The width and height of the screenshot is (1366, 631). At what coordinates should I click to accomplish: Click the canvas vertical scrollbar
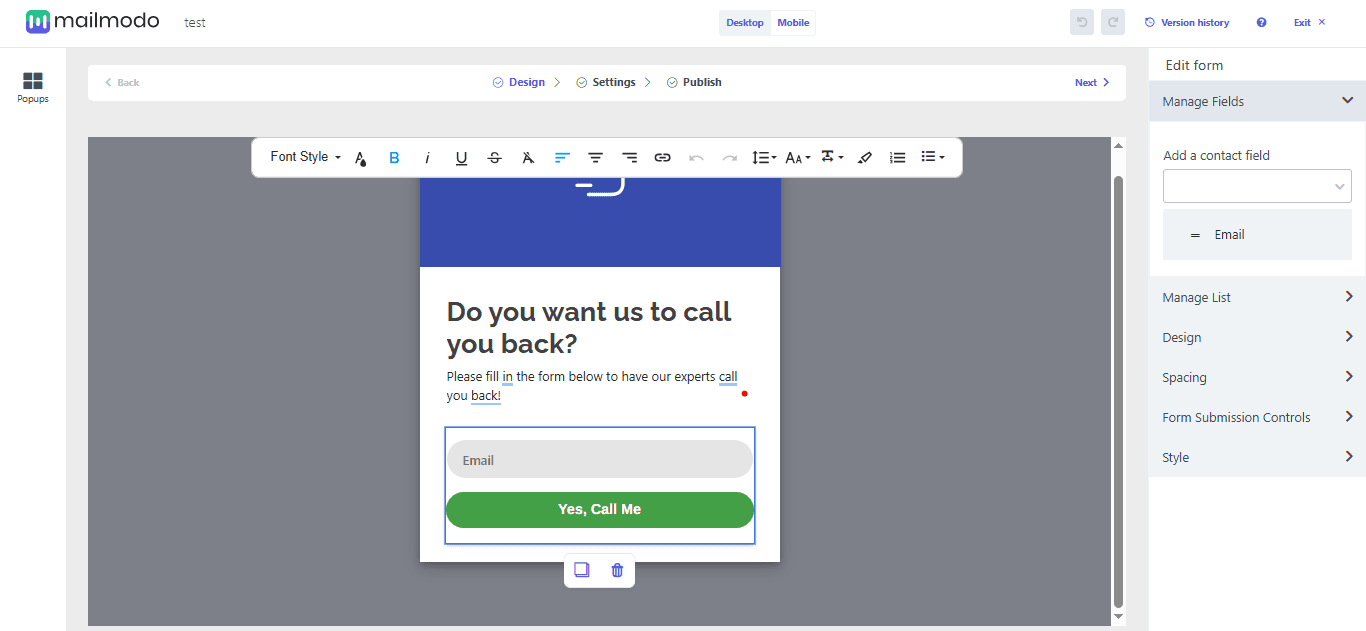[x=1118, y=391]
